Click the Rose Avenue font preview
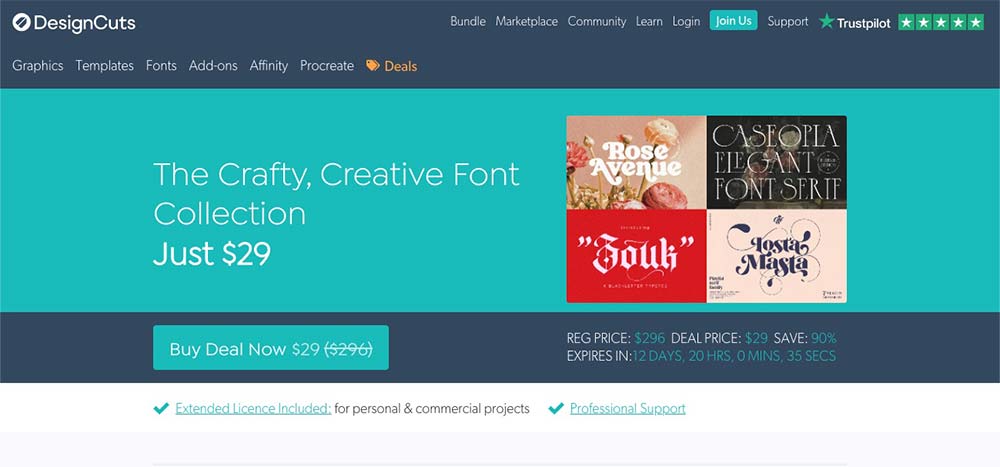 (x=636, y=162)
